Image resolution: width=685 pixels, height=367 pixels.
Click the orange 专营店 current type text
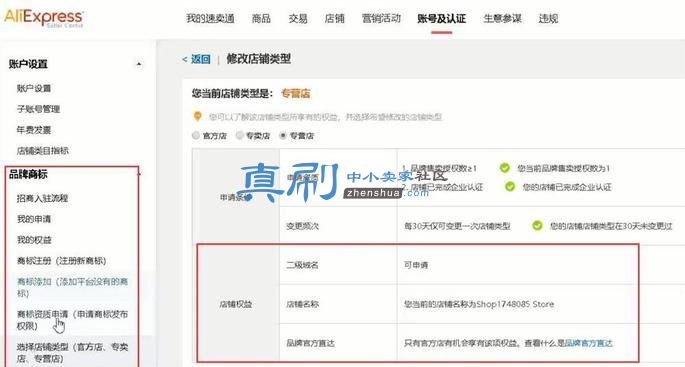(x=296, y=93)
